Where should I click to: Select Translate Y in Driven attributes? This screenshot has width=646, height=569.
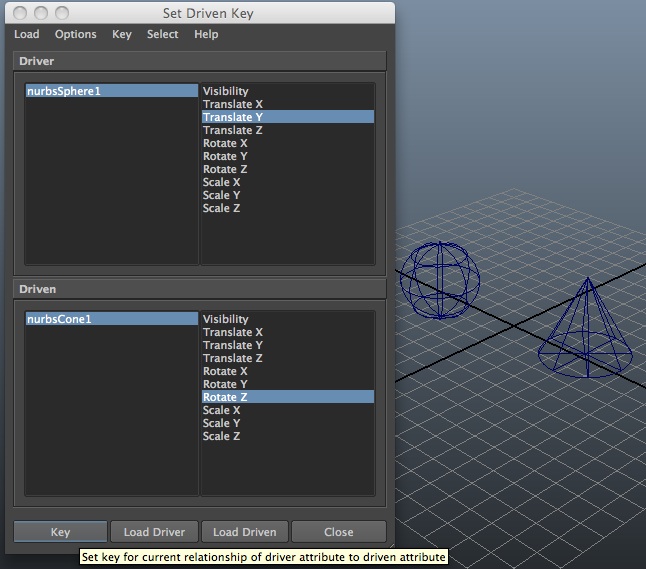(288, 345)
